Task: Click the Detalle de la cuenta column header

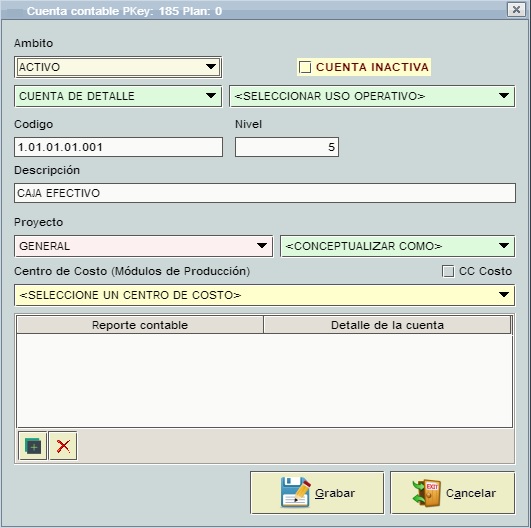Action: [x=387, y=325]
